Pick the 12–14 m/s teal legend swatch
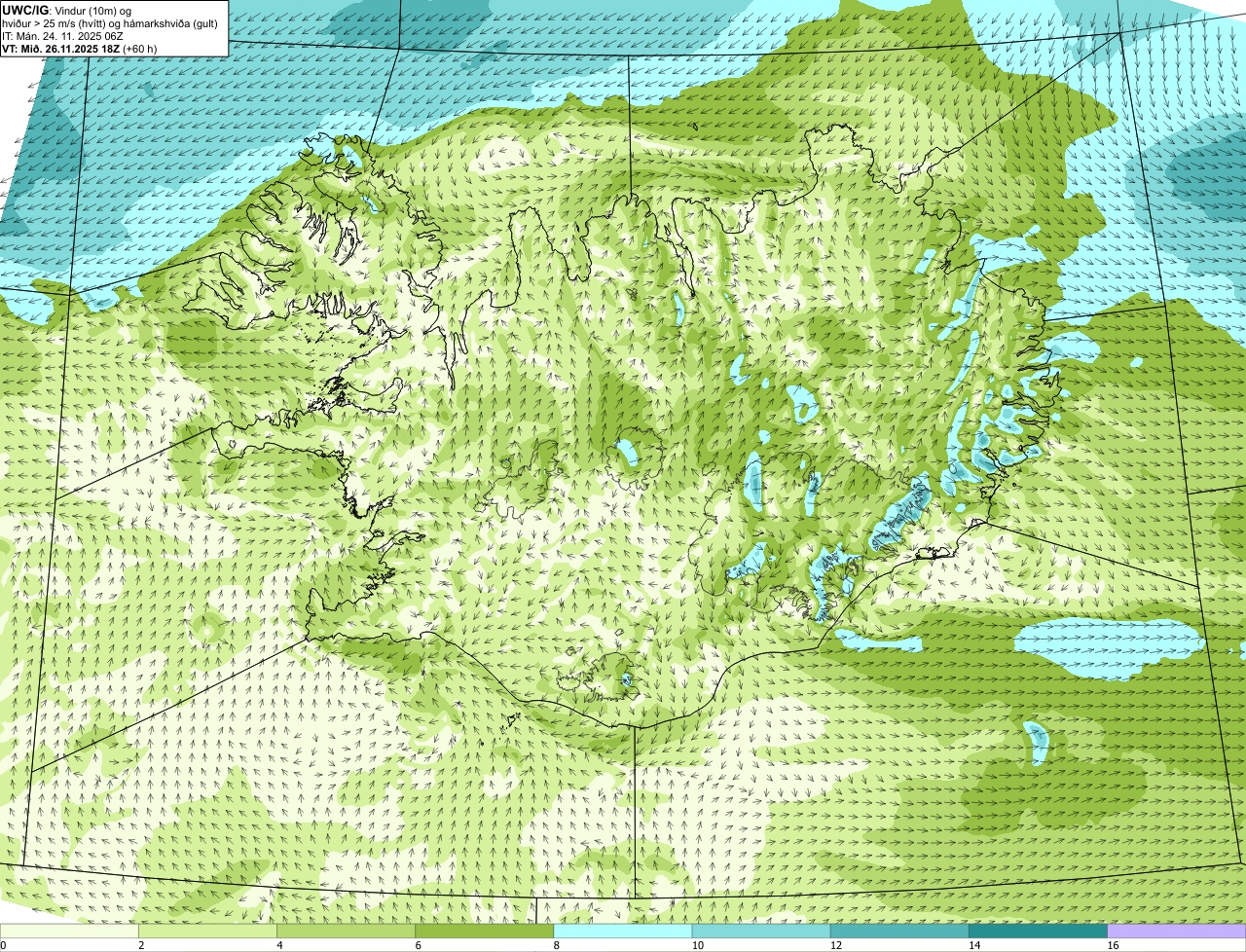This screenshot has height=952, width=1246. (899, 931)
